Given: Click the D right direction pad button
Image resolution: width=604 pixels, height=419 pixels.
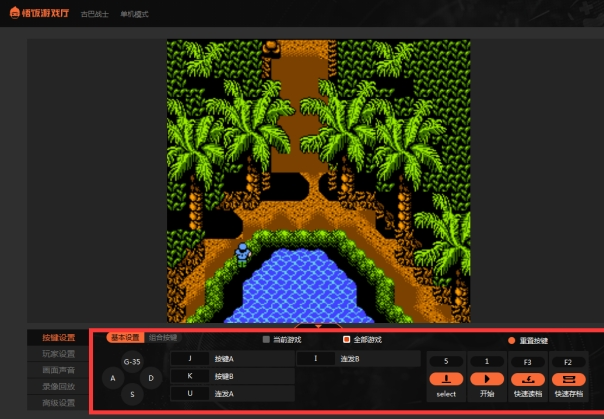Looking at the screenshot, I should pyautogui.click(x=151, y=378).
